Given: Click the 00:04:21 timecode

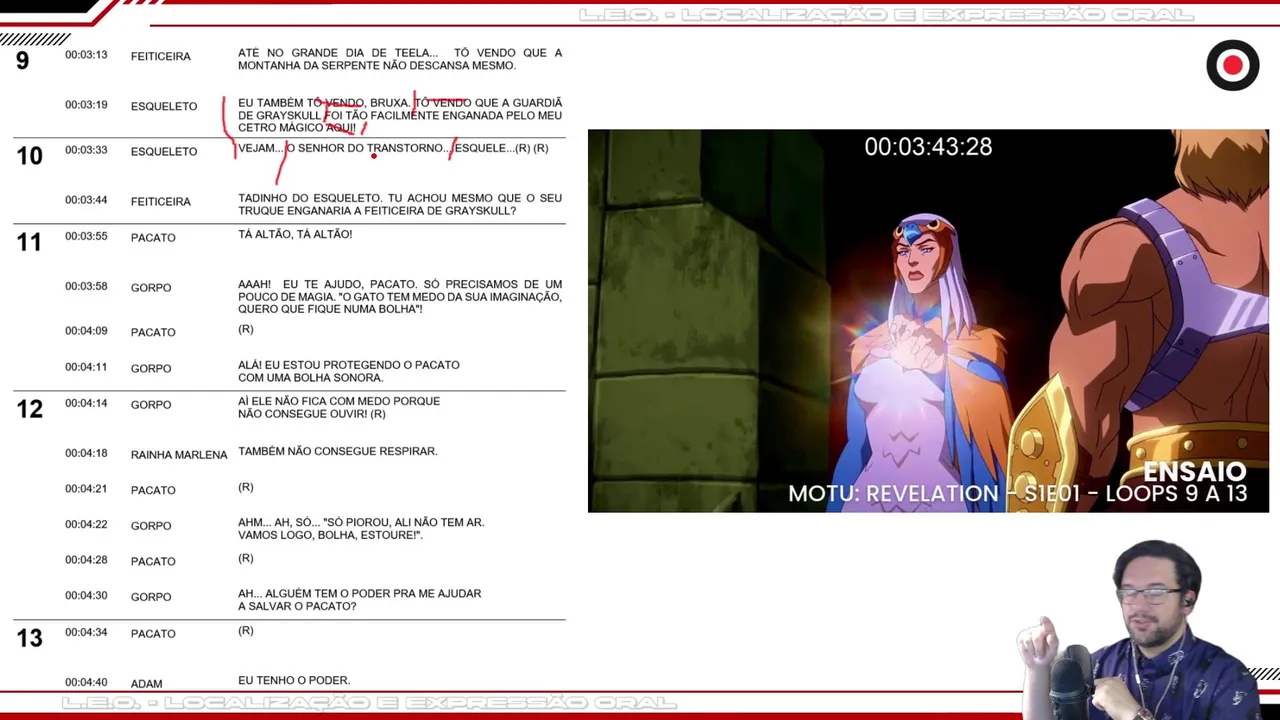Looking at the screenshot, I should pyautogui.click(x=86, y=489).
